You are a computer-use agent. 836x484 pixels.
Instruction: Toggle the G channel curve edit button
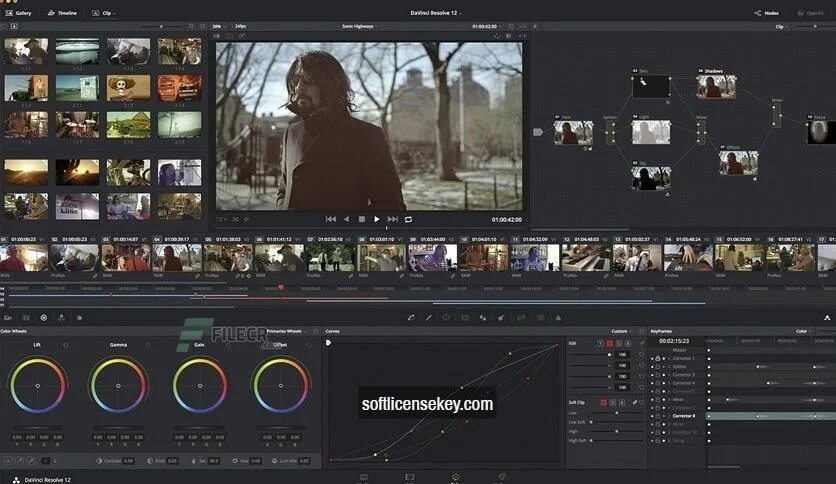(x=618, y=343)
